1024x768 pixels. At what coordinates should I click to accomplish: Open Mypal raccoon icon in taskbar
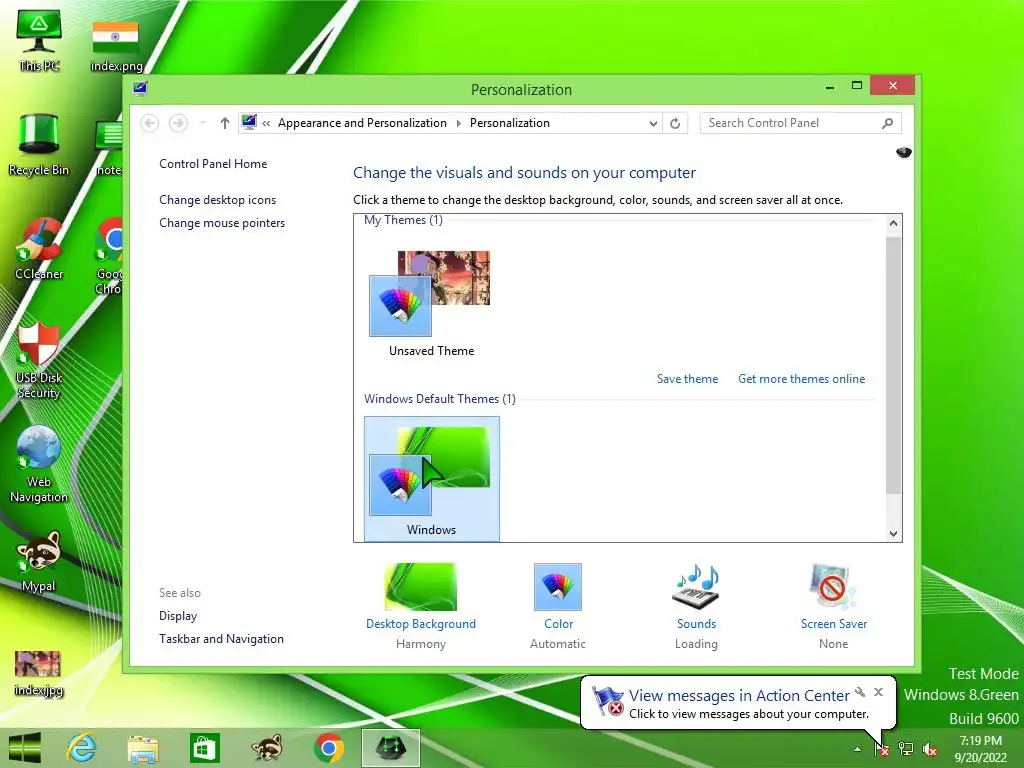pos(267,748)
